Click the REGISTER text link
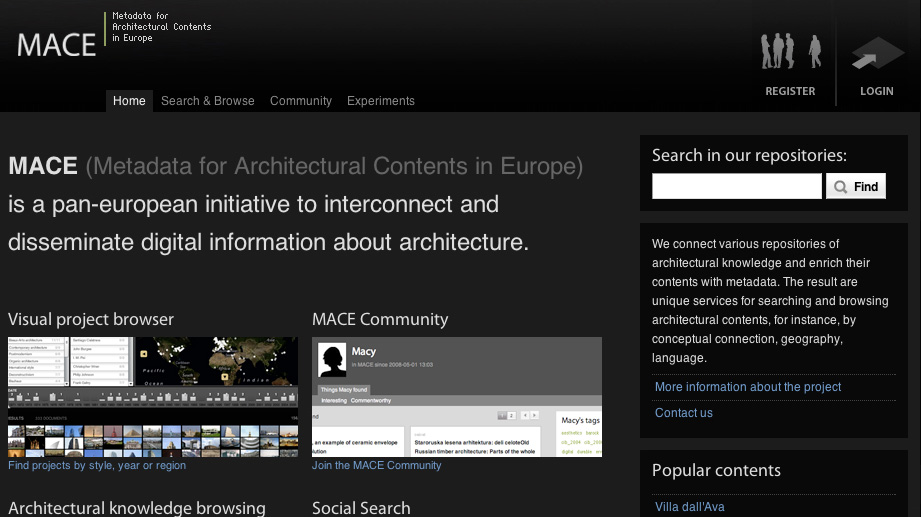This screenshot has width=921, height=517. 790,91
